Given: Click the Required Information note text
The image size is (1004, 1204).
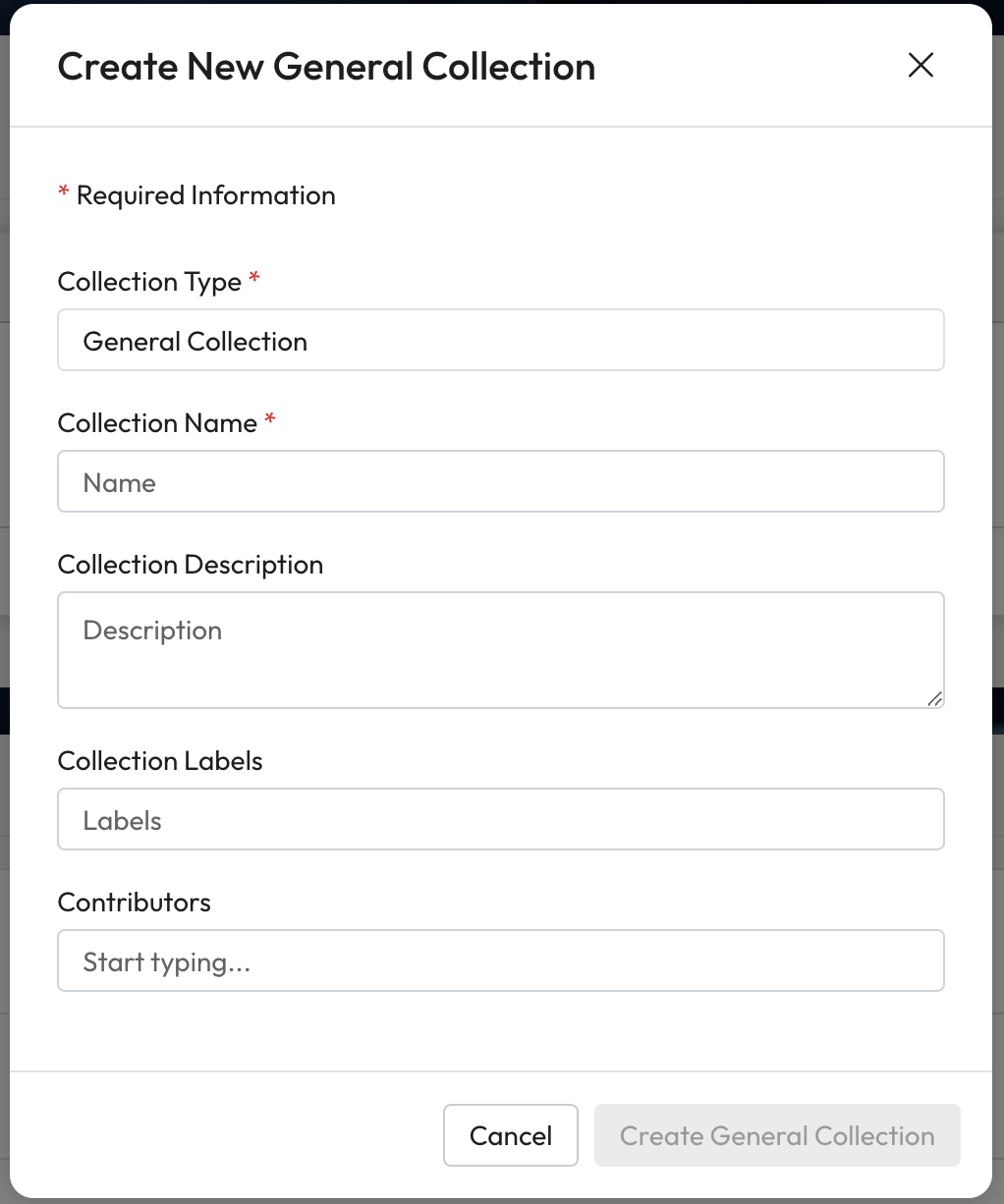Looking at the screenshot, I should [205, 195].
